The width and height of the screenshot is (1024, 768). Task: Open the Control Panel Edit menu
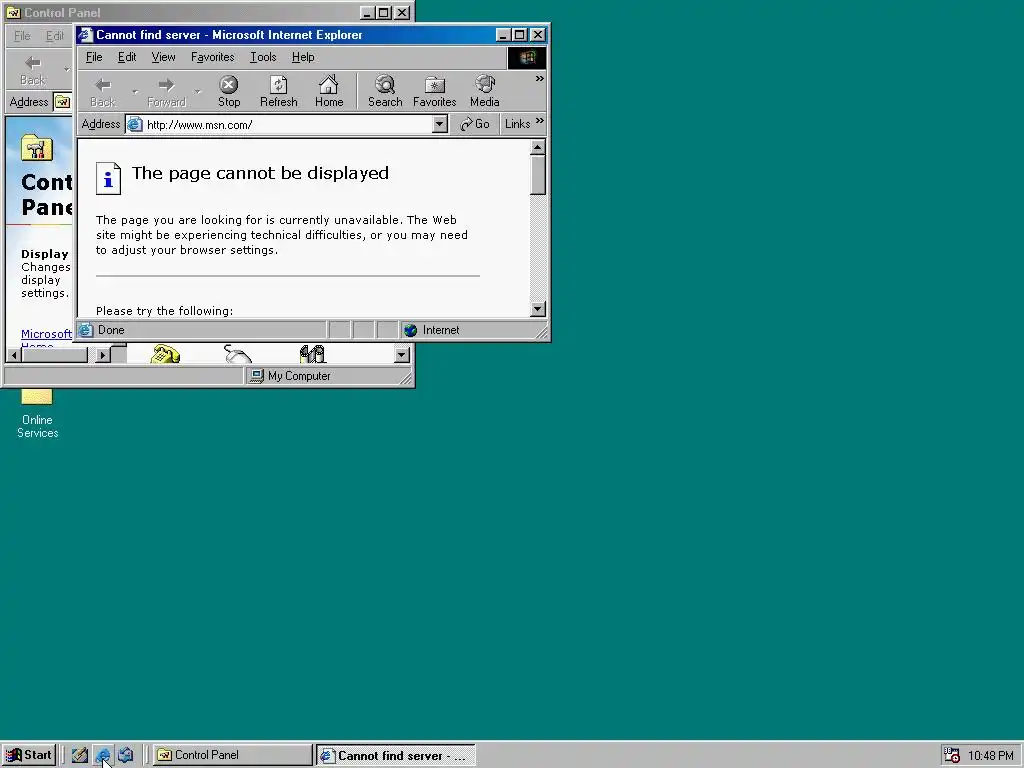pos(55,36)
